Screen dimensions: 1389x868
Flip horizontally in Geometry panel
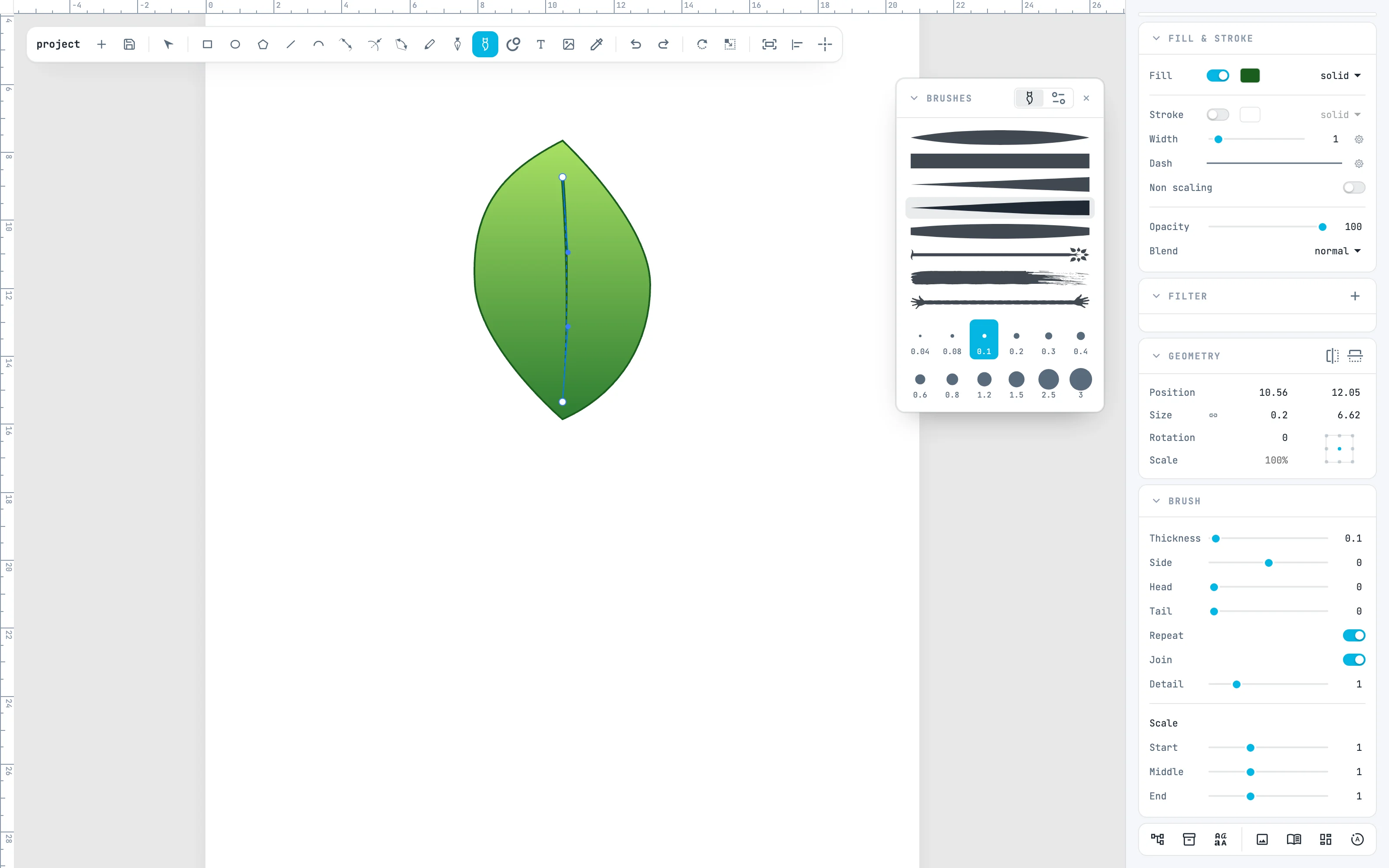coord(1332,356)
